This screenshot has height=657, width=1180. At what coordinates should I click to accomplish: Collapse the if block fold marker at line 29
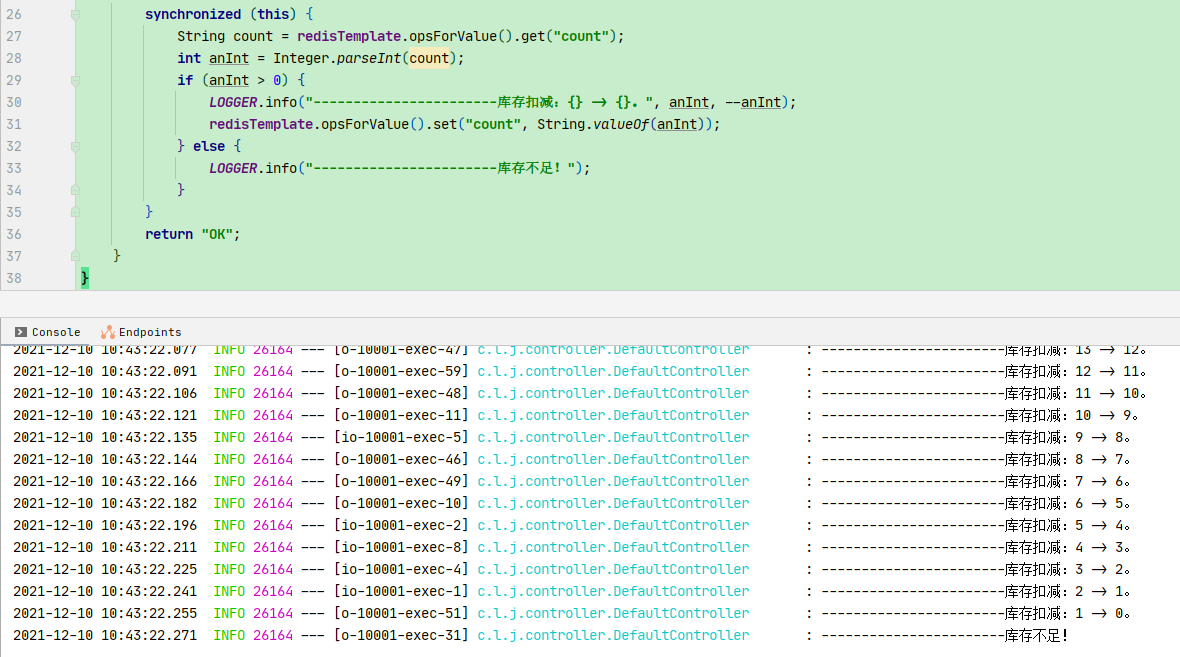[75, 81]
